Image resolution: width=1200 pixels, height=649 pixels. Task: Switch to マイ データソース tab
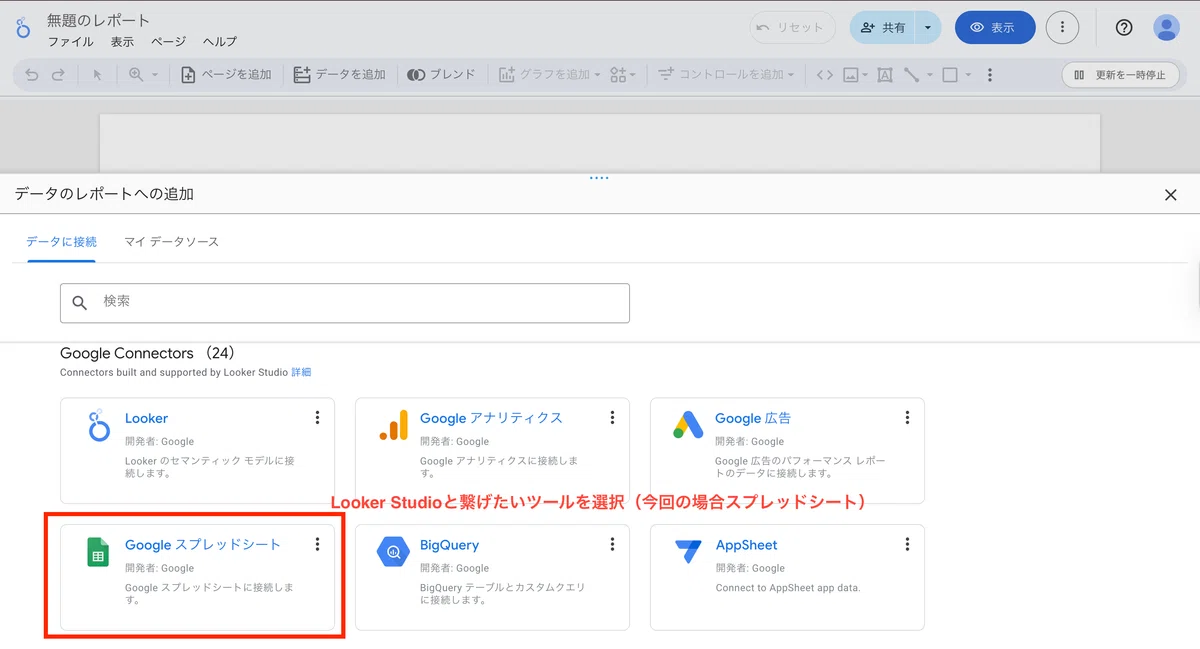coord(171,242)
